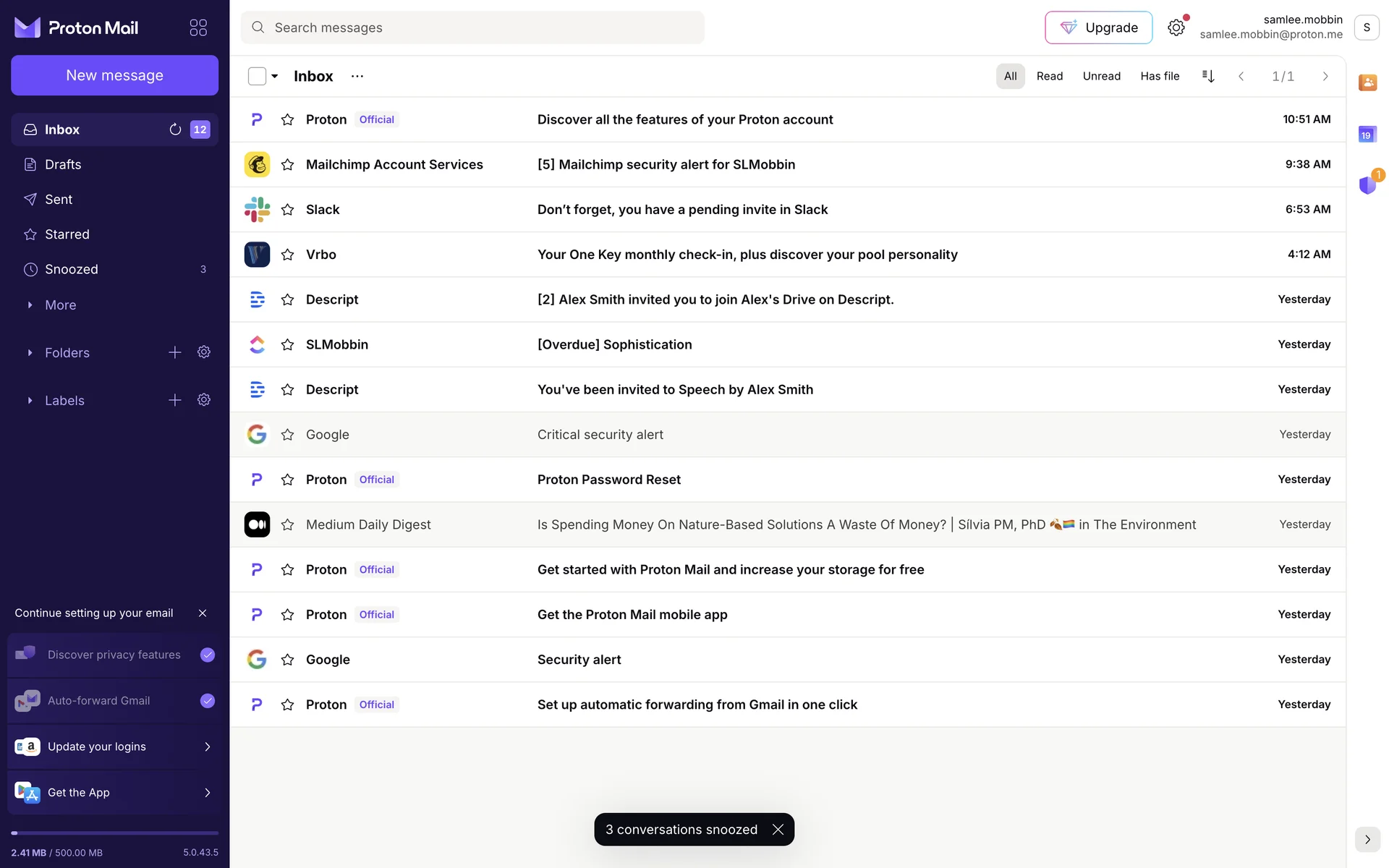The height and width of the screenshot is (868, 1389).
Task: Click the sort messages icon
Action: tap(1208, 76)
